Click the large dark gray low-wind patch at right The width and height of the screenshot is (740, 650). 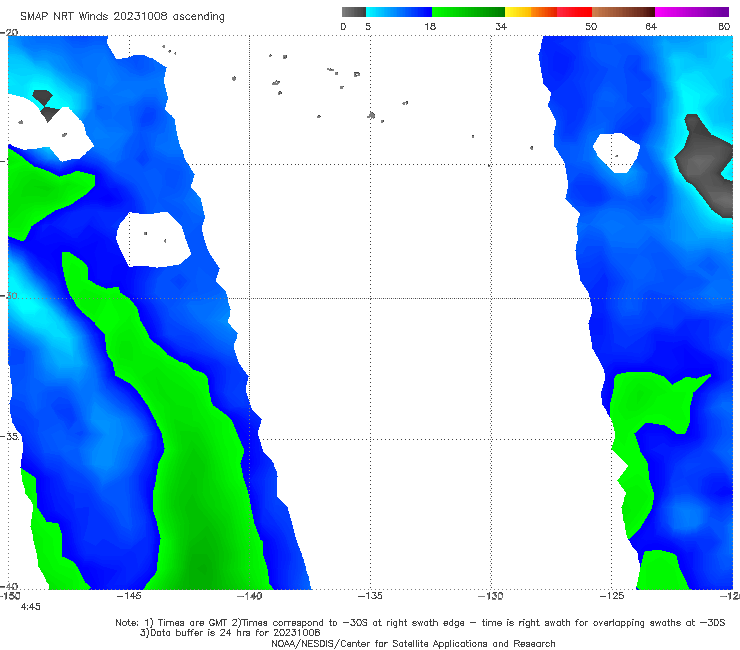(x=705, y=165)
